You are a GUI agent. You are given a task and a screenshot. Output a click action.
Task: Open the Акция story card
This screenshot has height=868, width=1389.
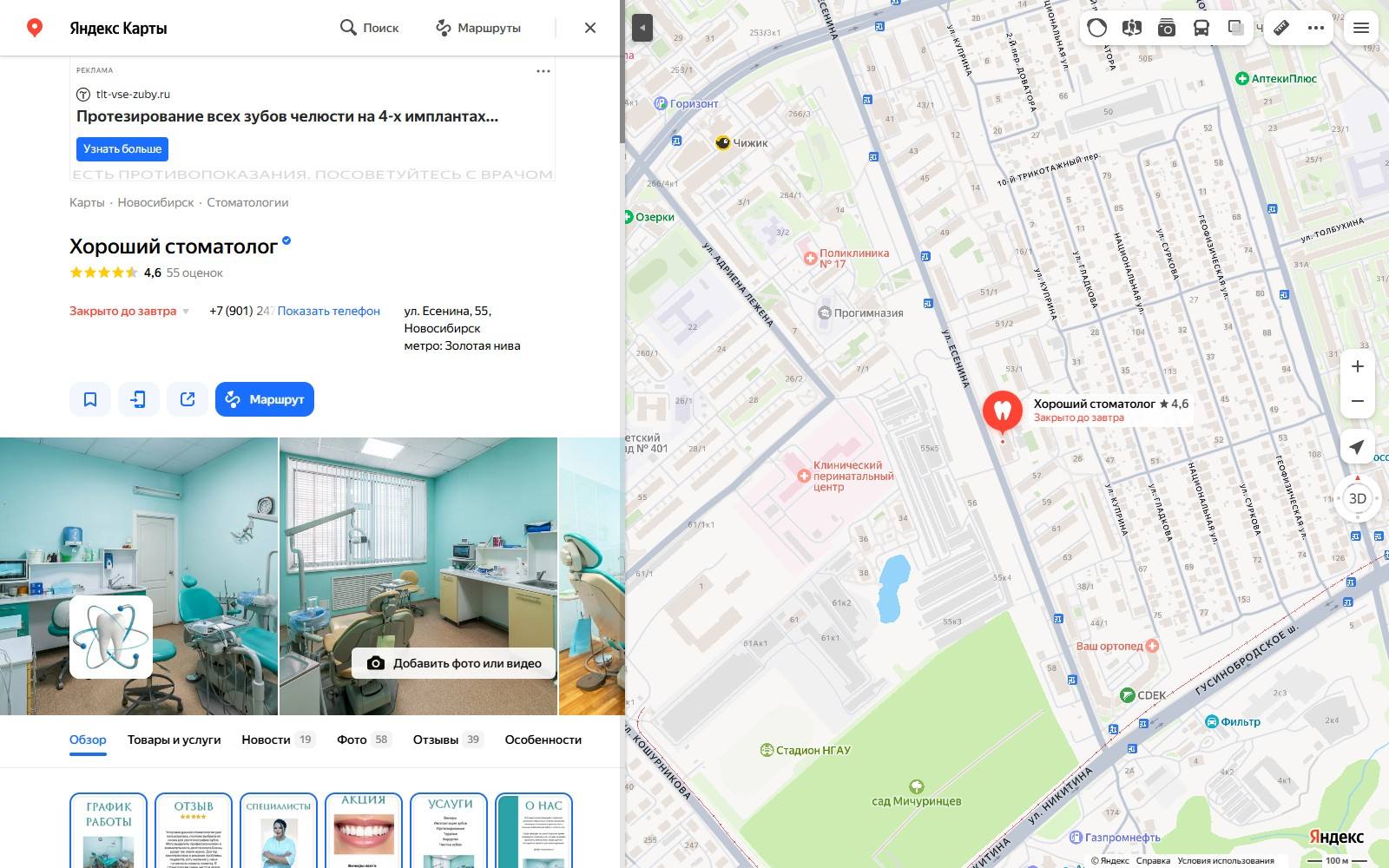364,831
